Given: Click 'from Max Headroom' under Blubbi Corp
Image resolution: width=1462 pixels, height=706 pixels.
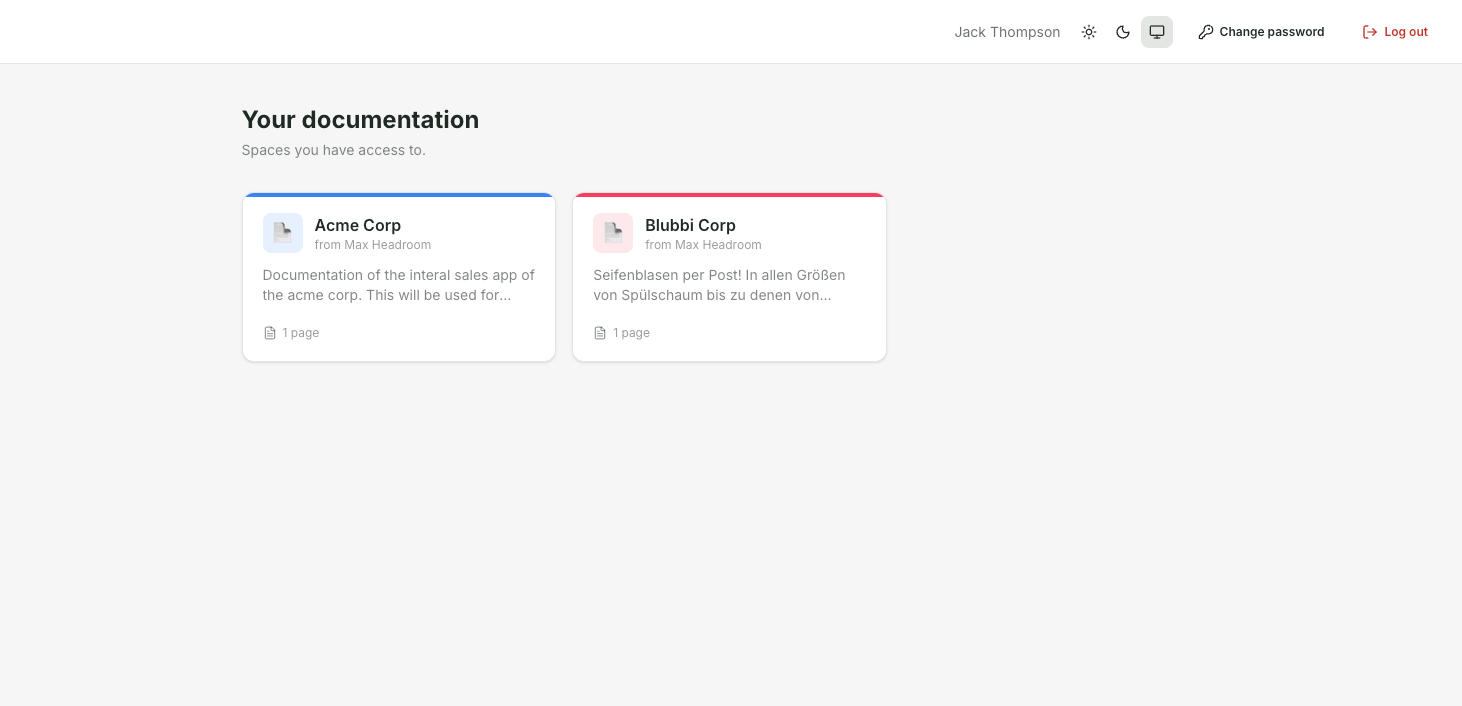Looking at the screenshot, I should pos(704,245).
